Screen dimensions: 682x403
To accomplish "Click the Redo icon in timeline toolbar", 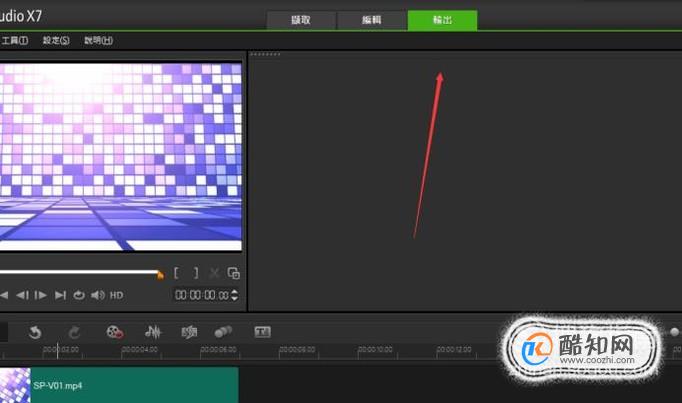I will 74,332.
